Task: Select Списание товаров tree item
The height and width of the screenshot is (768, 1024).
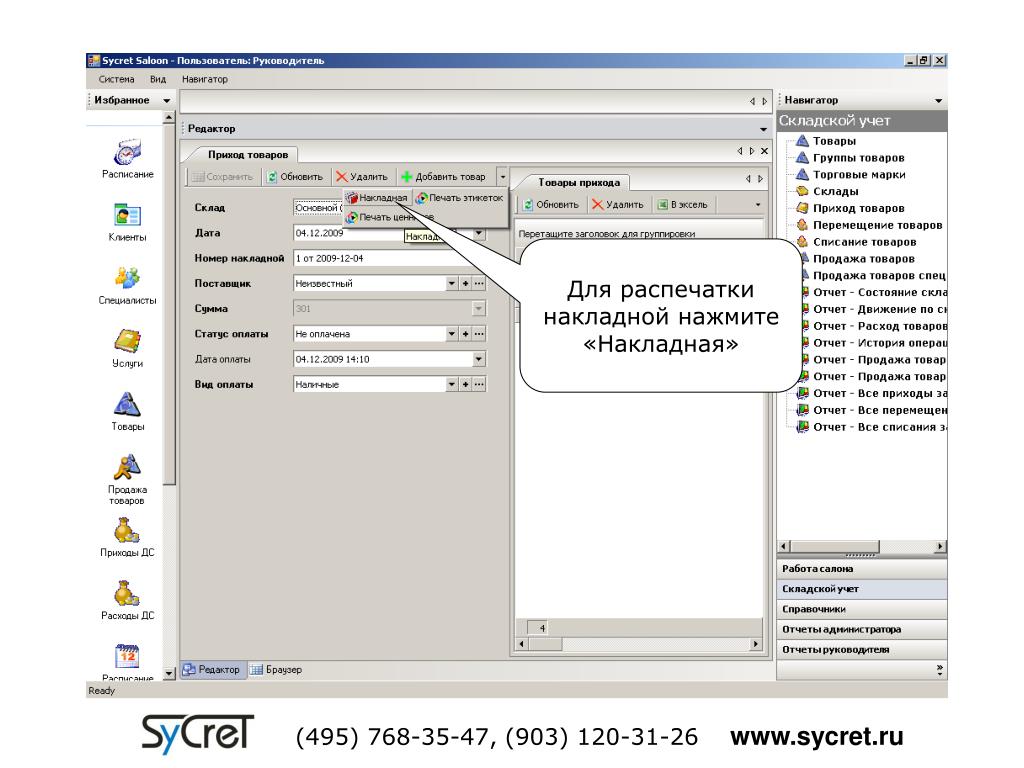Action: pyautogui.click(x=864, y=242)
